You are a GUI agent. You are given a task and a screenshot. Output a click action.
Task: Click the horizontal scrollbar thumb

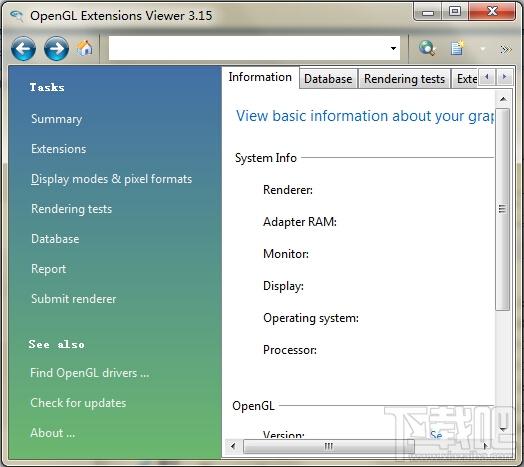[x=329, y=446]
